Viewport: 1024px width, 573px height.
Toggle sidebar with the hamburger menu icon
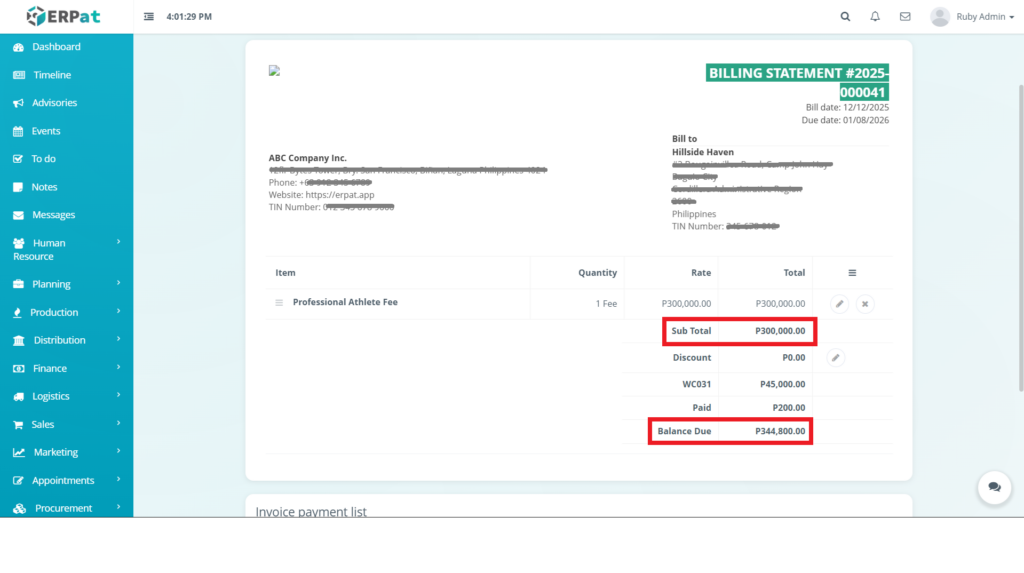click(x=149, y=17)
